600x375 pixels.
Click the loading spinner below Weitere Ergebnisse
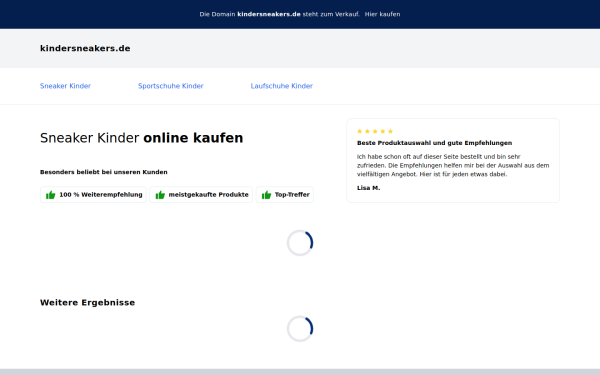300,329
